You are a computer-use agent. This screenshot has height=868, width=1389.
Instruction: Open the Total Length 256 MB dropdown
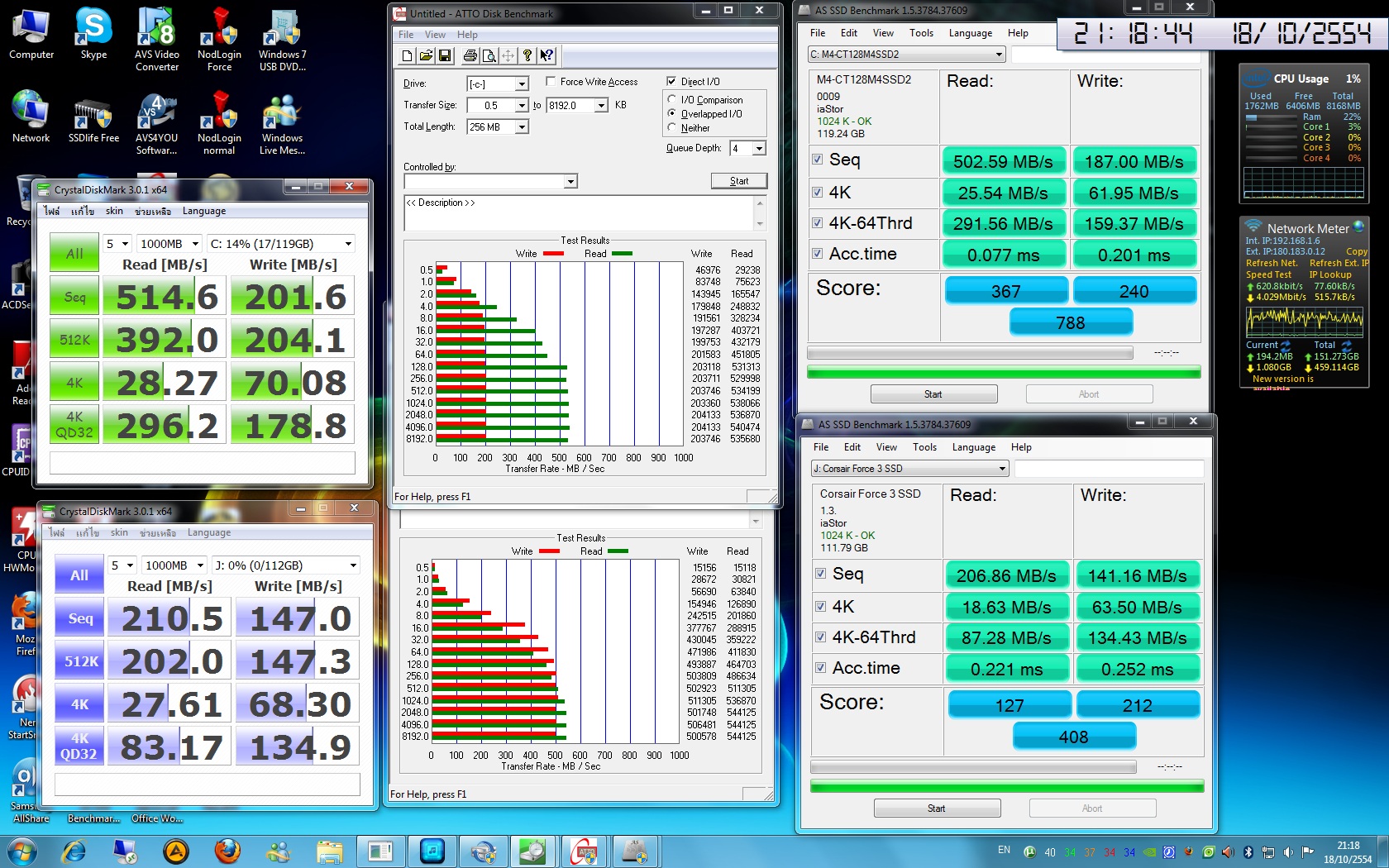pyautogui.click(x=522, y=126)
